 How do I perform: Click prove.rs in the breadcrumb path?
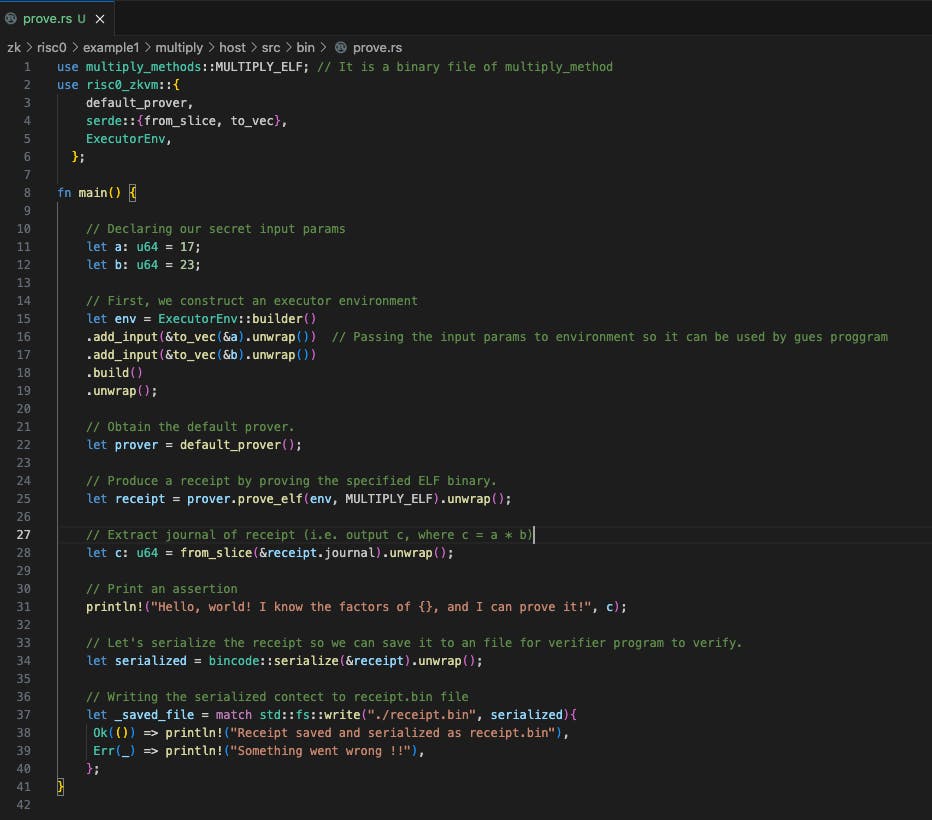pyautogui.click(x=377, y=48)
